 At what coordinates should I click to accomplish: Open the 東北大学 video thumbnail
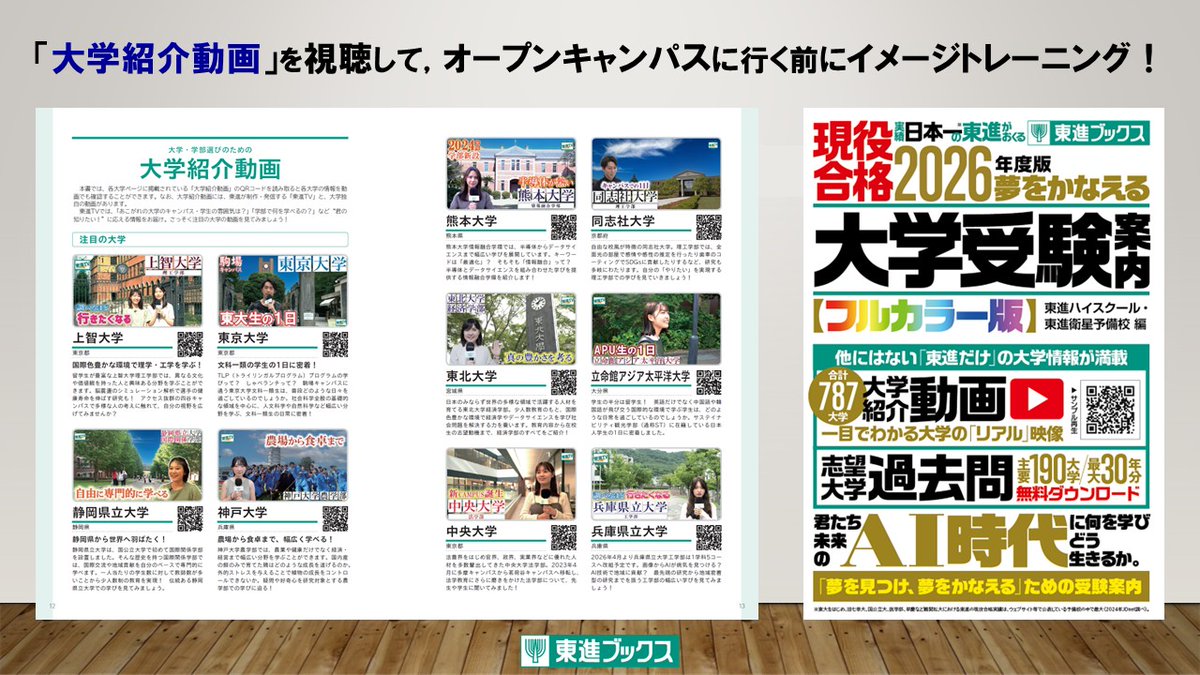point(511,329)
